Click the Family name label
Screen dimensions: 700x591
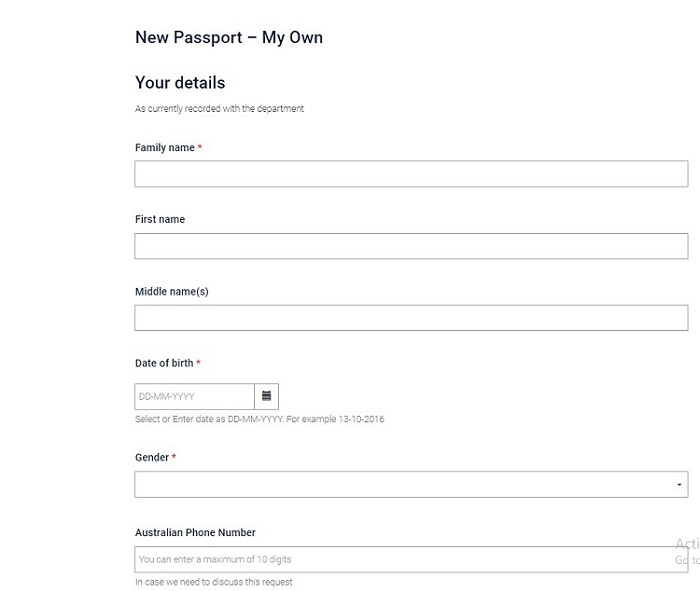pyautogui.click(x=165, y=148)
